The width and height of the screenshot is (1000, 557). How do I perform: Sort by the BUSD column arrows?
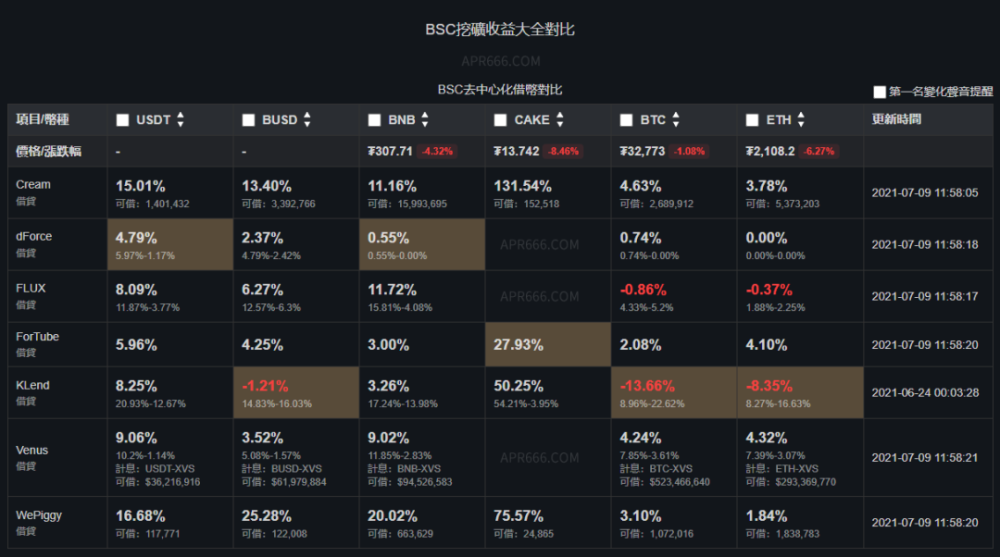(307, 120)
